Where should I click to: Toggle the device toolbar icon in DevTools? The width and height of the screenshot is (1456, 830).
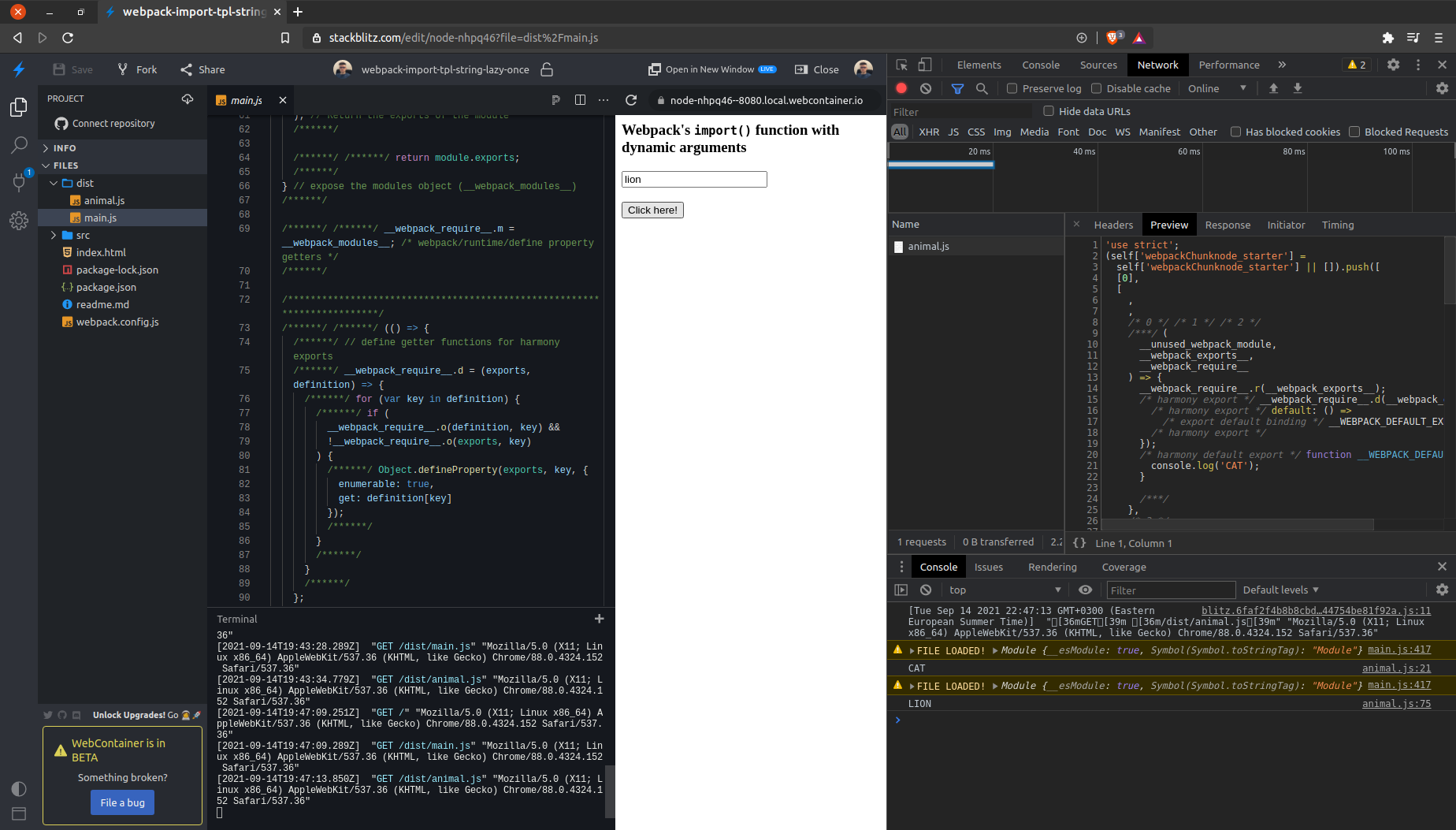[x=924, y=65]
